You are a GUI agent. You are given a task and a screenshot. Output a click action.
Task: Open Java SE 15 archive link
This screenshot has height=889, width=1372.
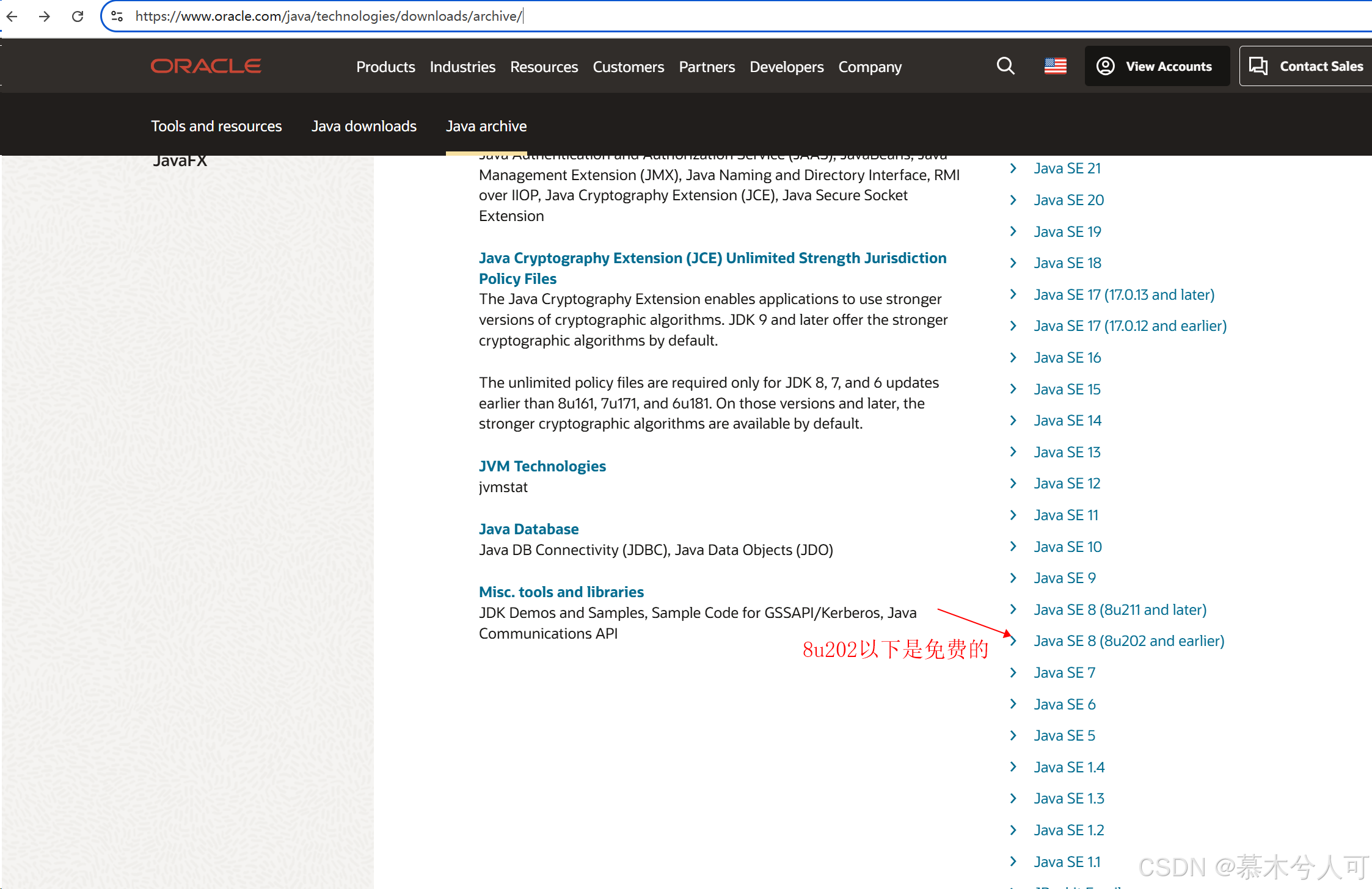[1067, 389]
